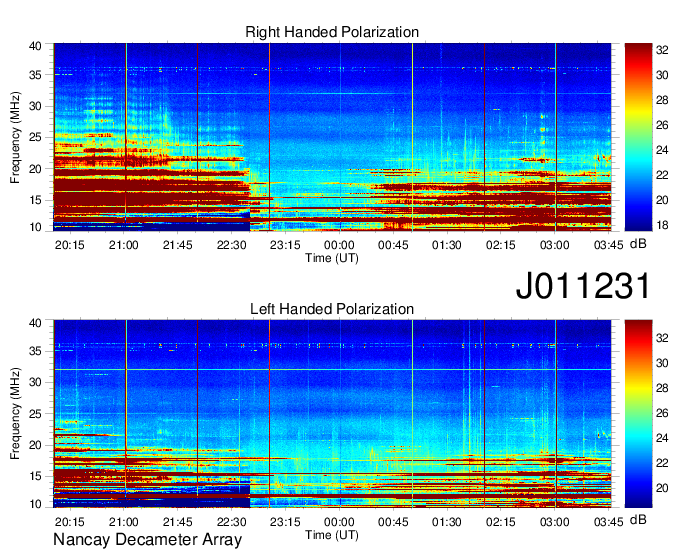The height and width of the screenshot is (552, 680).
Task: Click 00:45 time tick under Right Handed plot
Action: [x=393, y=245]
